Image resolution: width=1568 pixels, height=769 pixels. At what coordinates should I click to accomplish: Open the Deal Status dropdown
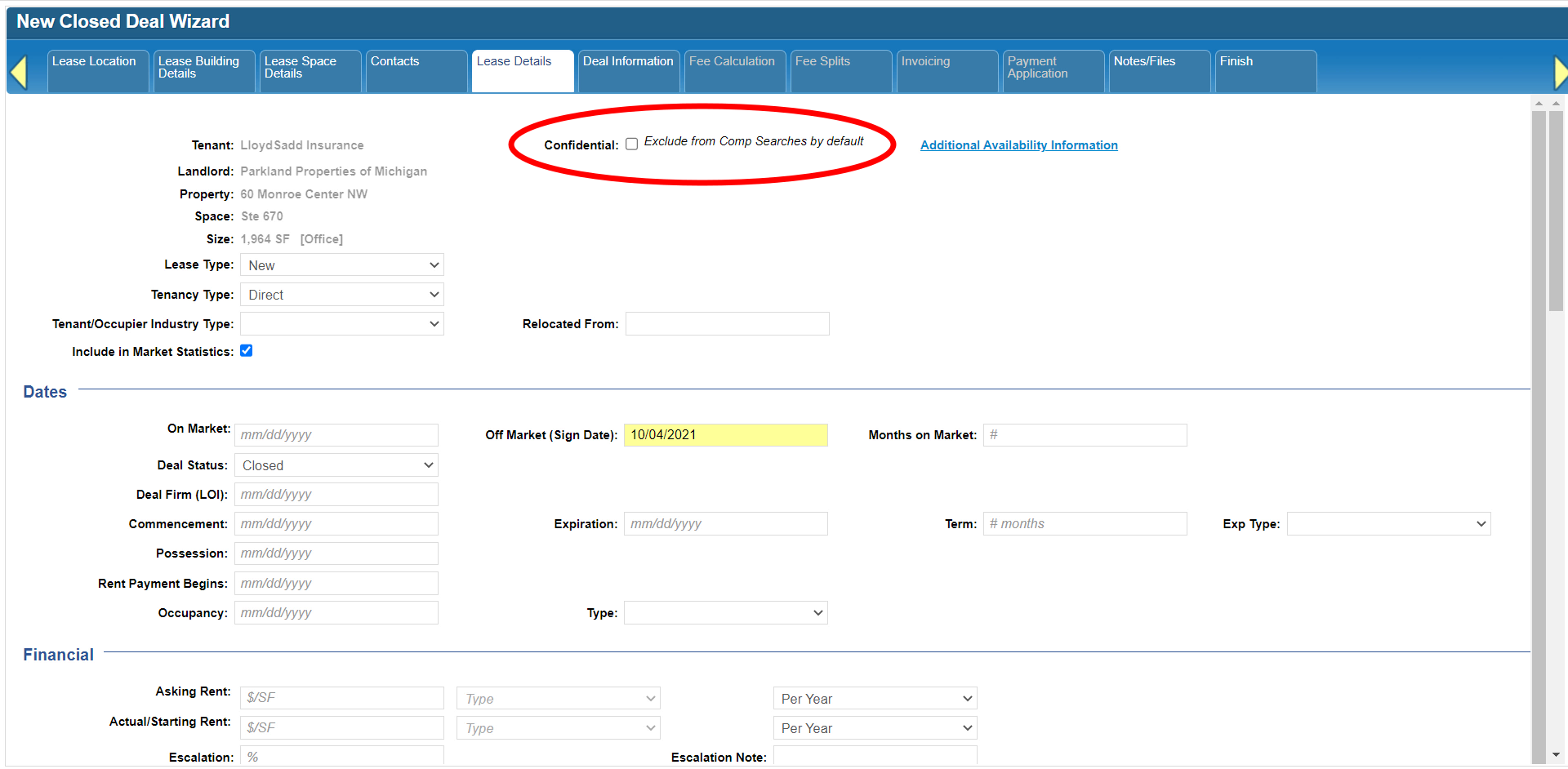(336, 465)
